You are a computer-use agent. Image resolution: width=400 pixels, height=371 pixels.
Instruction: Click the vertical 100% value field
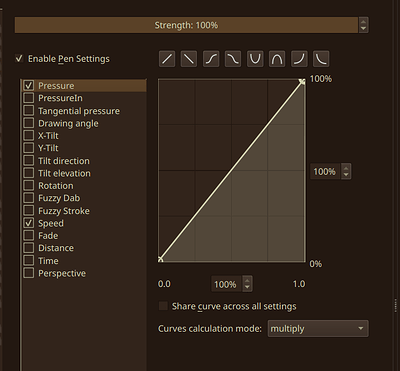325,172
